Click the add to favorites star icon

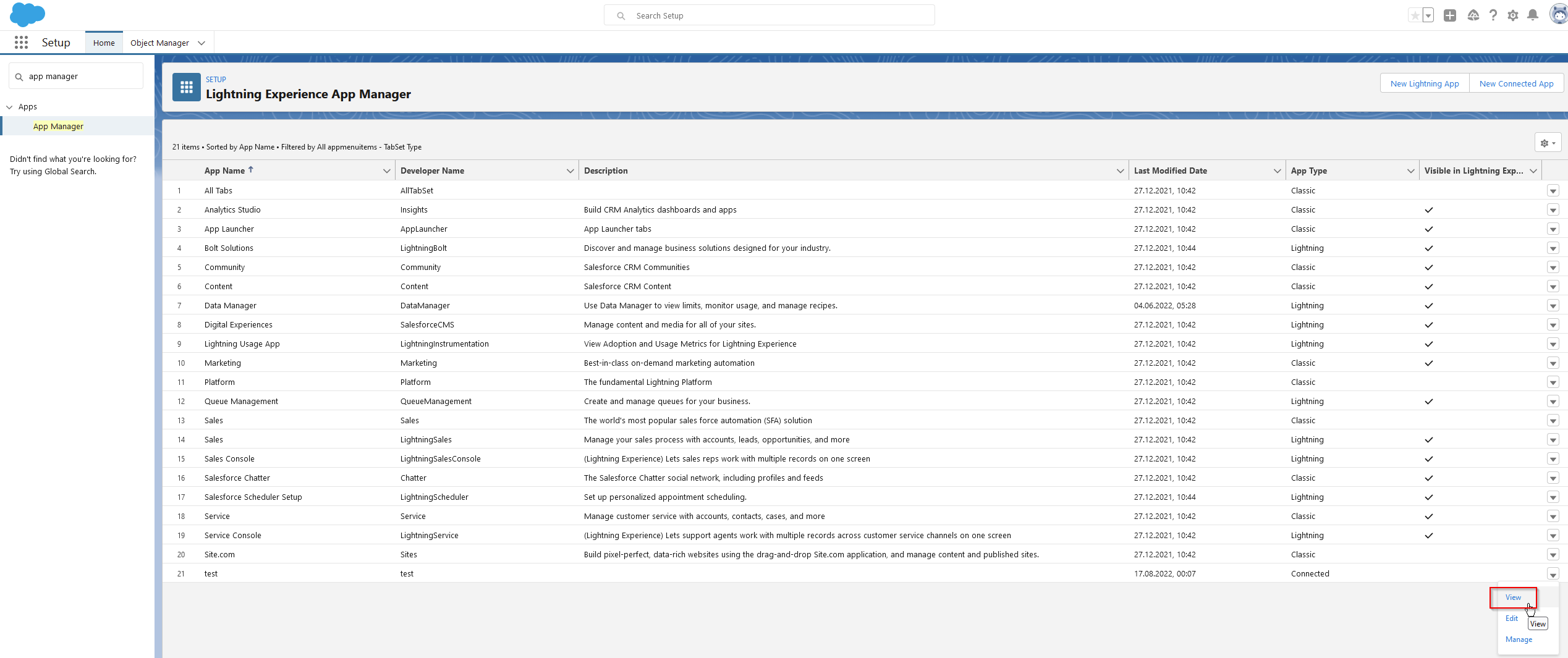click(1416, 14)
